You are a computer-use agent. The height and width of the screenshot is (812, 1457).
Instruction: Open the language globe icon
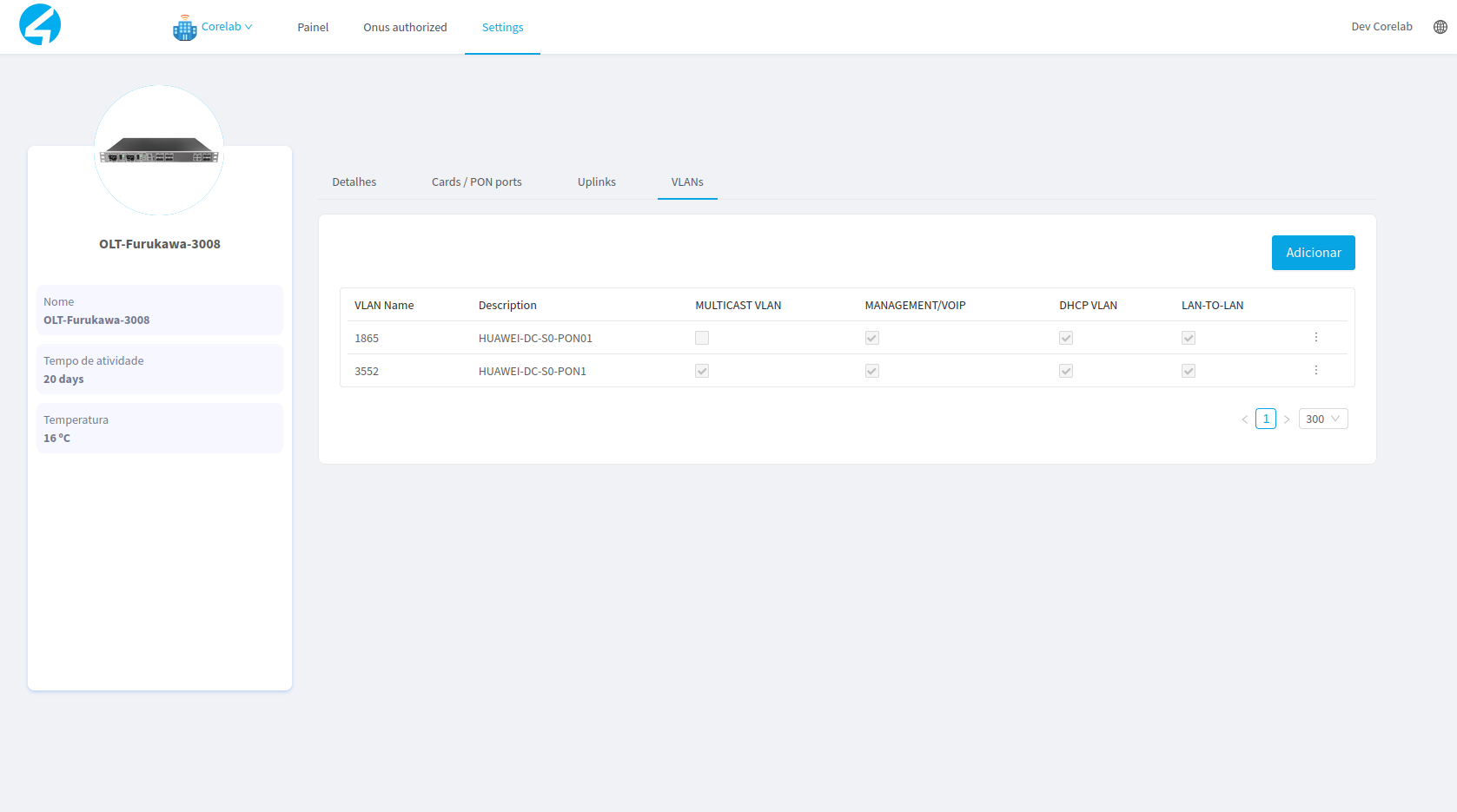1440,27
